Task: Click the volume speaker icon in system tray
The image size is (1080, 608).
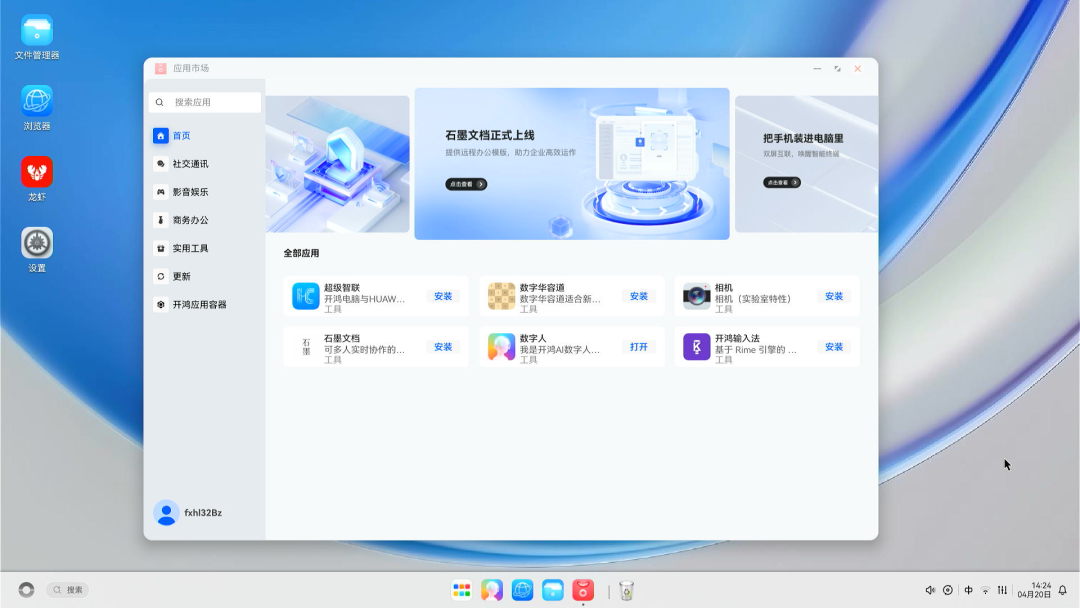Action: [x=930, y=590]
